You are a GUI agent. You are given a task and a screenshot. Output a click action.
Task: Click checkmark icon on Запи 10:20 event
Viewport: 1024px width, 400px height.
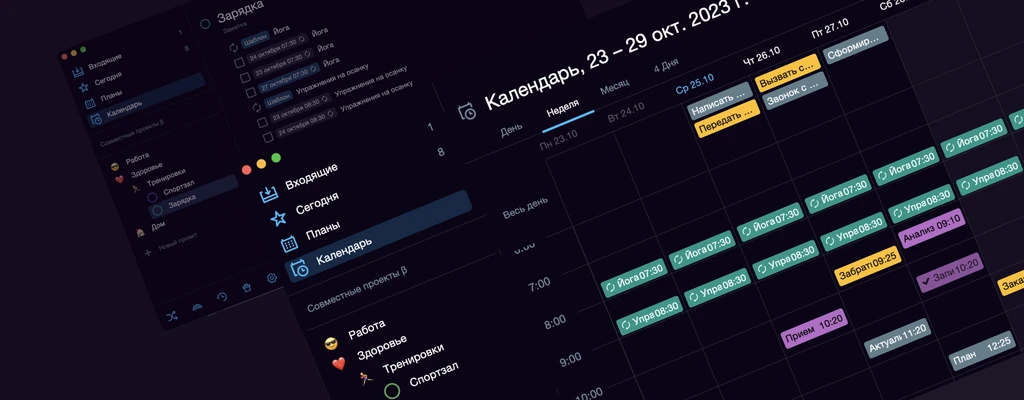coord(925,282)
